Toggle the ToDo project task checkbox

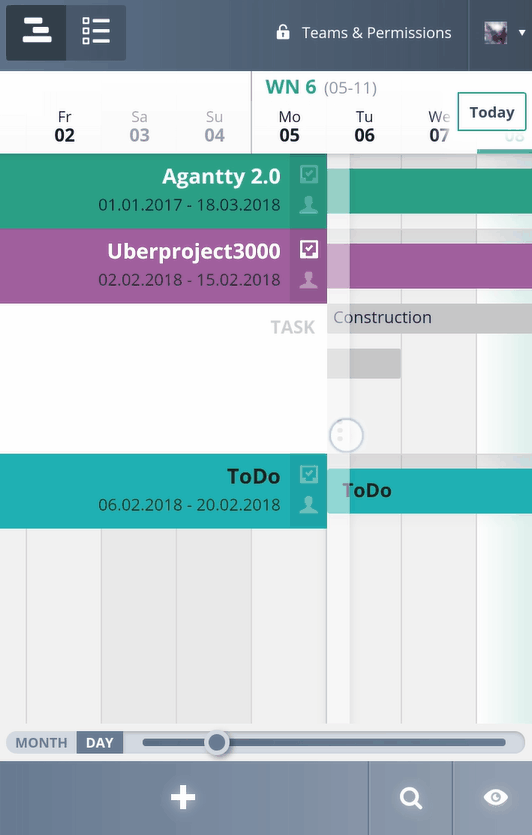[x=309, y=474]
